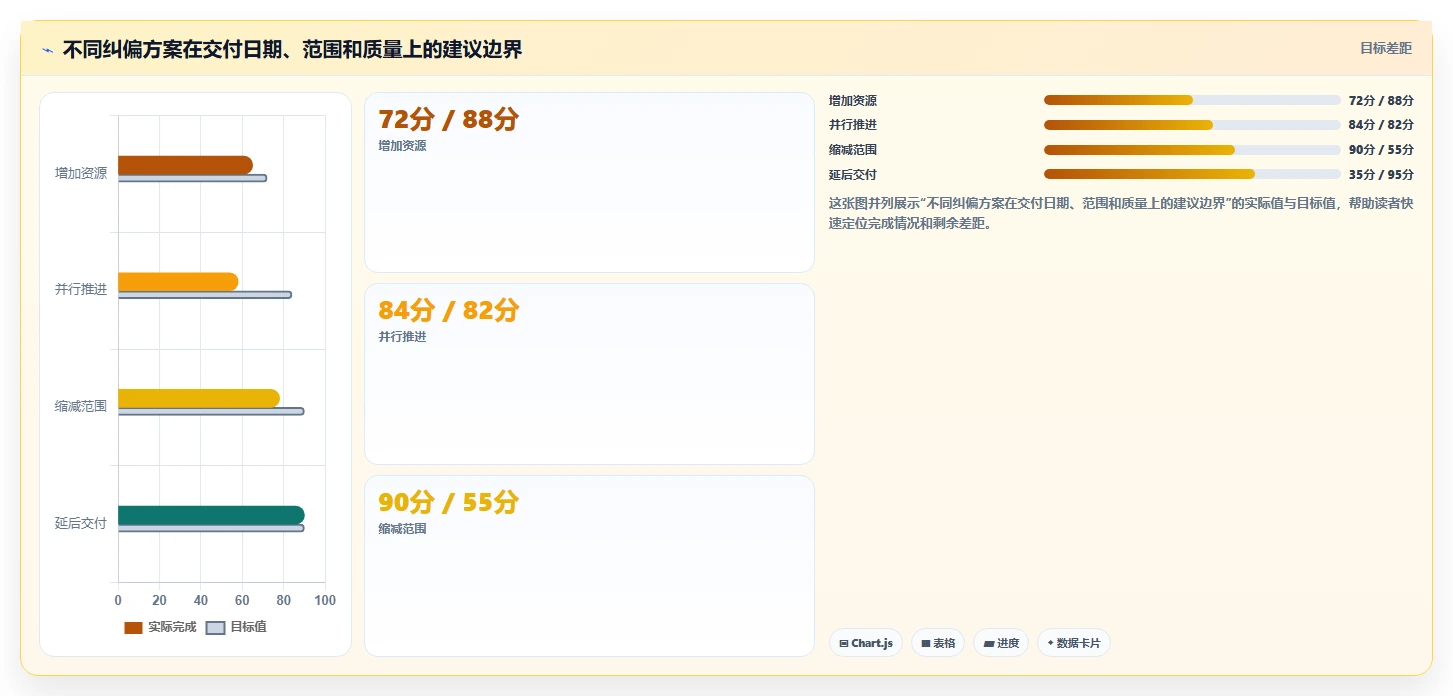Click the 0 tick on the chart x-axis

tap(118, 600)
